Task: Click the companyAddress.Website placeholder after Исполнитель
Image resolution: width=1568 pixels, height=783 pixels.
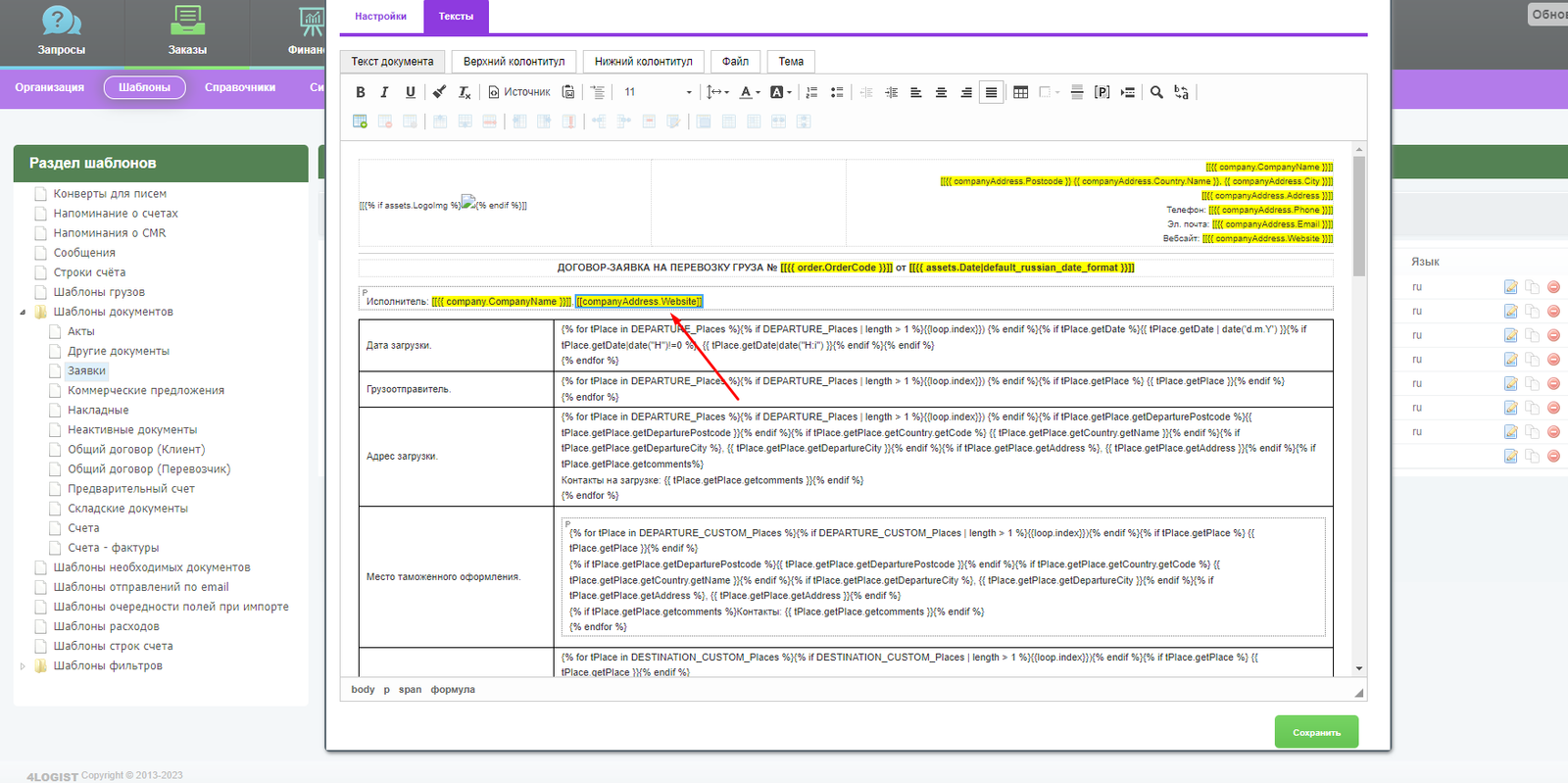Action: click(x=639, y=302)
